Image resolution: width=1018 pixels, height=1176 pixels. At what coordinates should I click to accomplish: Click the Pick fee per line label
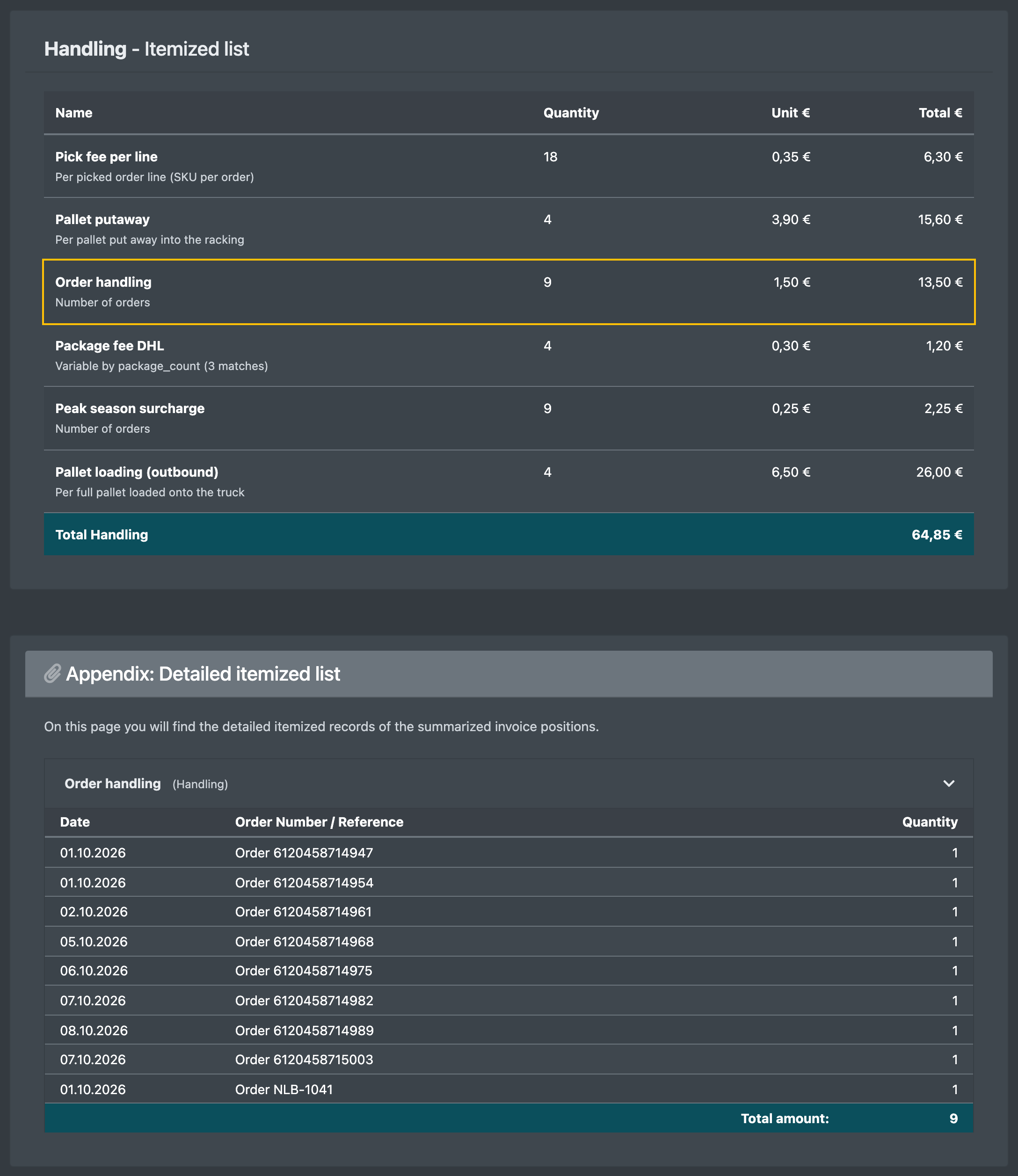pos(106,157)
